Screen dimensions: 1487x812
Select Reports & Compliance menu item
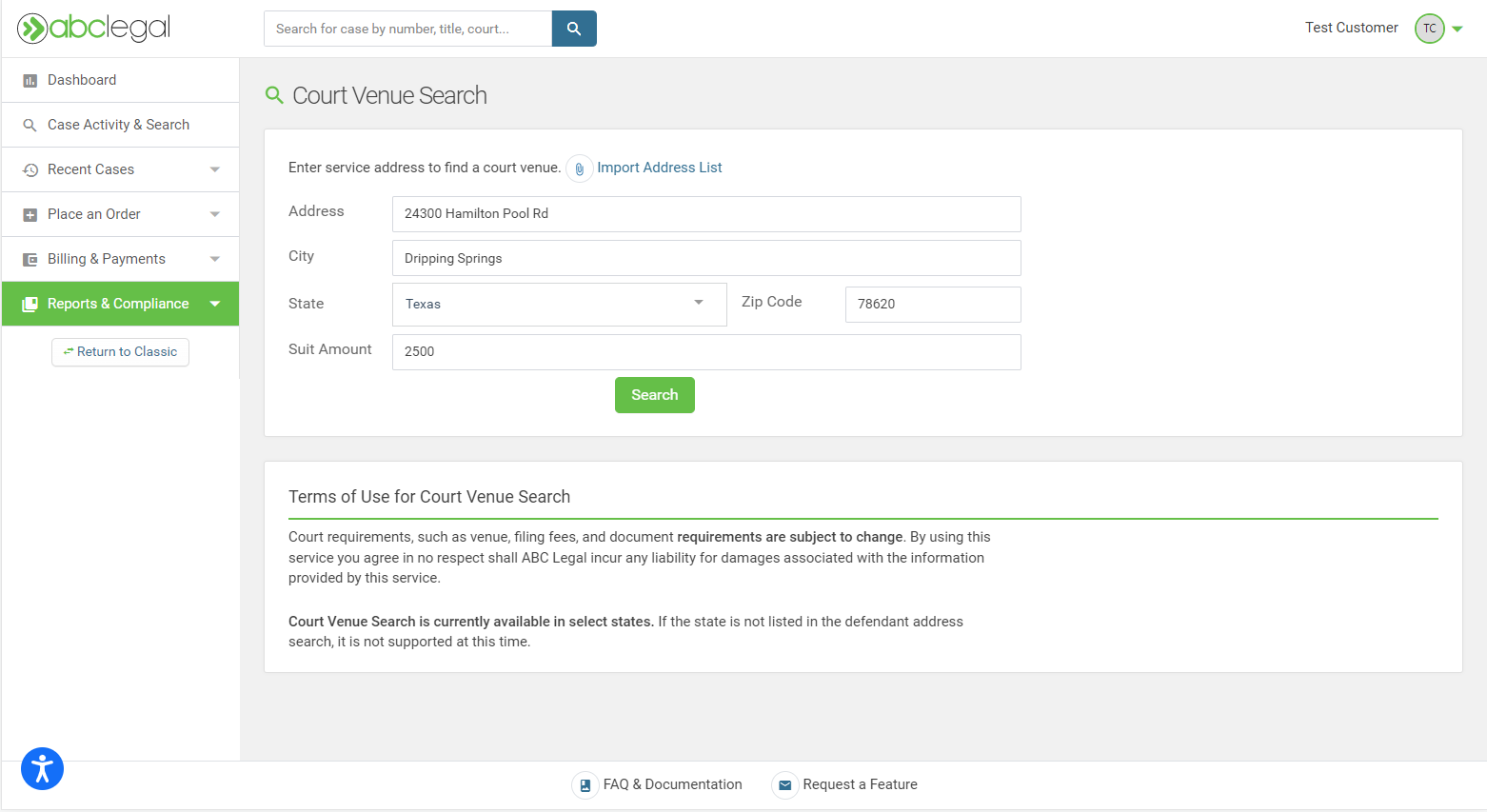(118, 304)
